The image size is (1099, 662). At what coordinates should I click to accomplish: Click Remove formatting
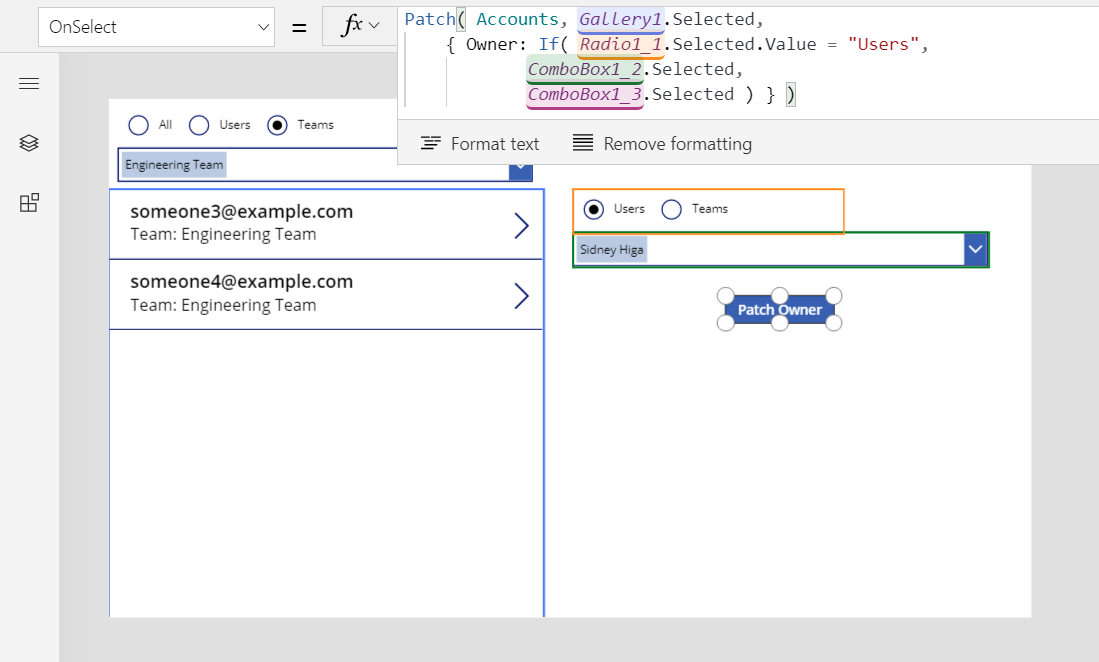[678, 144]
